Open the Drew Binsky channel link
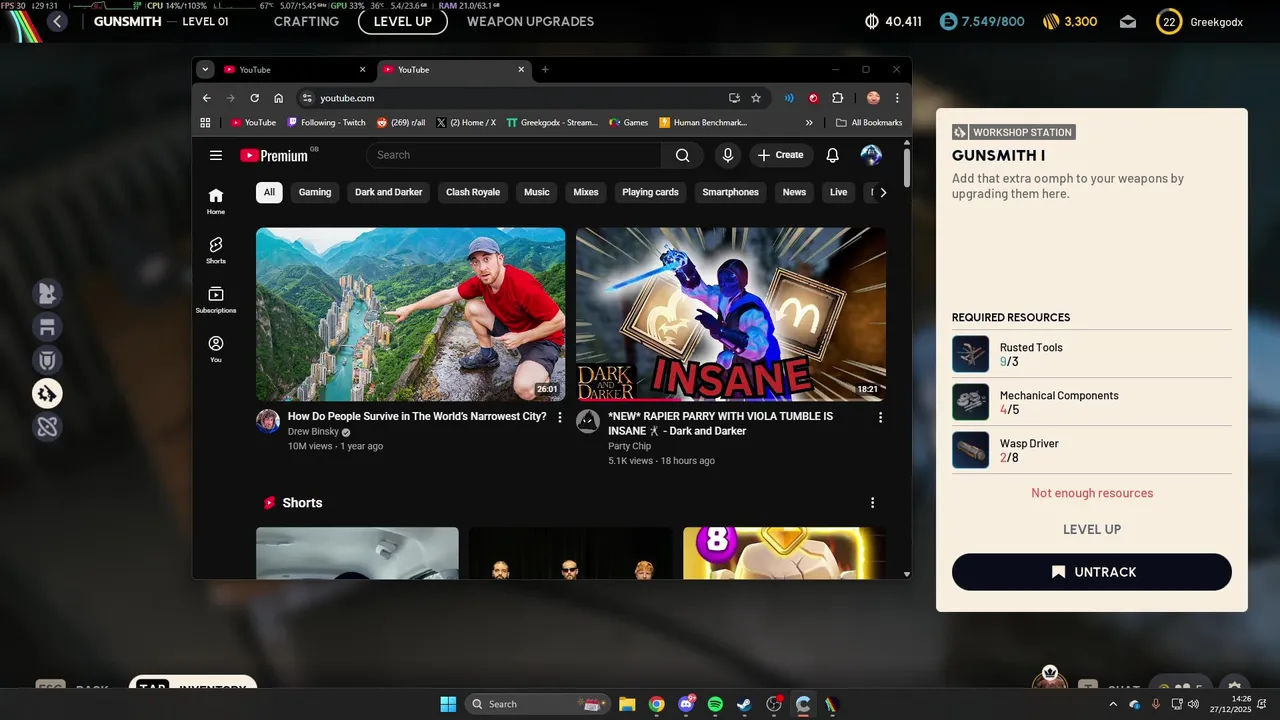This screenshot has width=1280, height=720. pyautogui.click(x=313, y=432)
